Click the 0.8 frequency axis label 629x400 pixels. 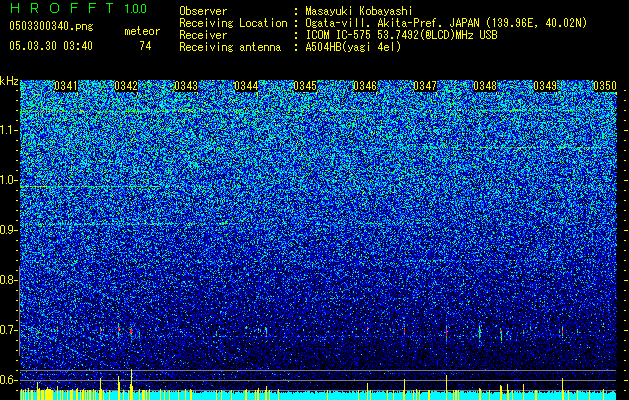pyautogui.click(x=8, y=280)
